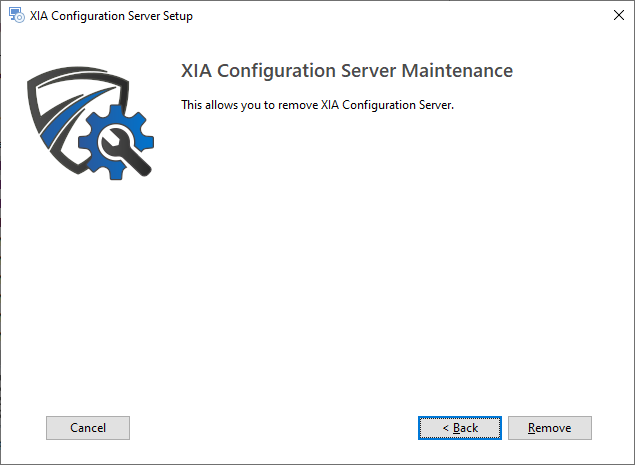Click the empty title bar area
Screen dimensions: 635x465
400,16
